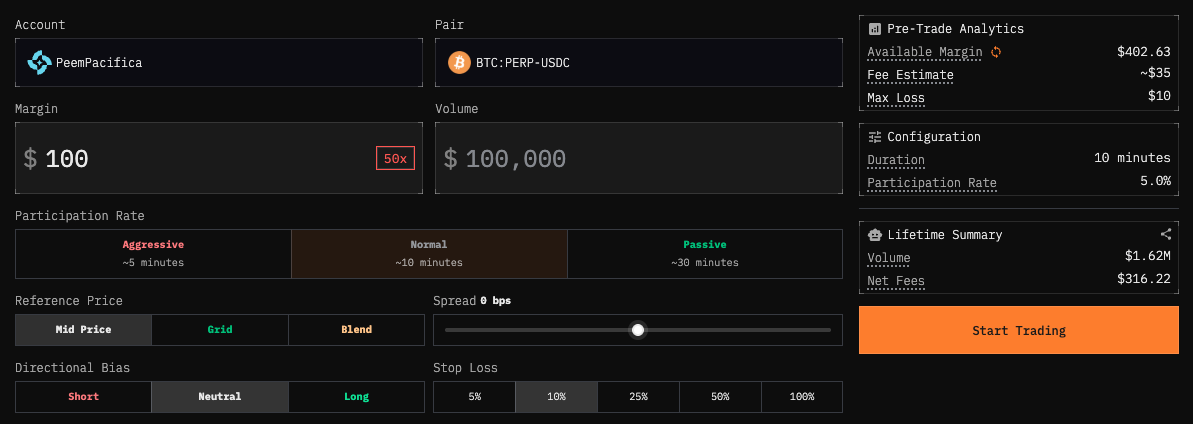Image resolution: width=1193 pixels, height=424 pixels.
Task: Click the Spread slider handle
Action: click(638, 330)
